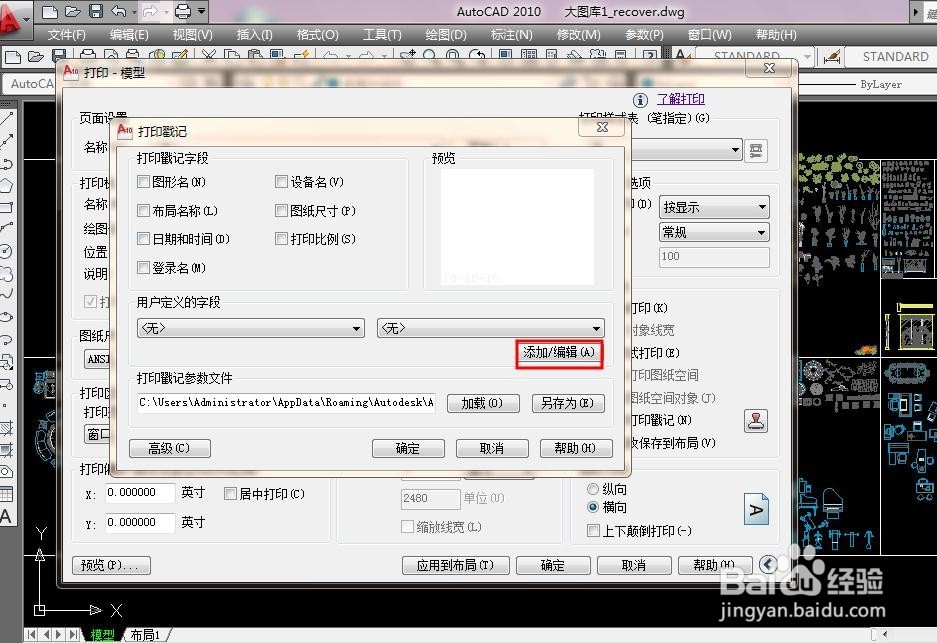
Task: Select the Line draw tool
Action: [x=7, y=118]
